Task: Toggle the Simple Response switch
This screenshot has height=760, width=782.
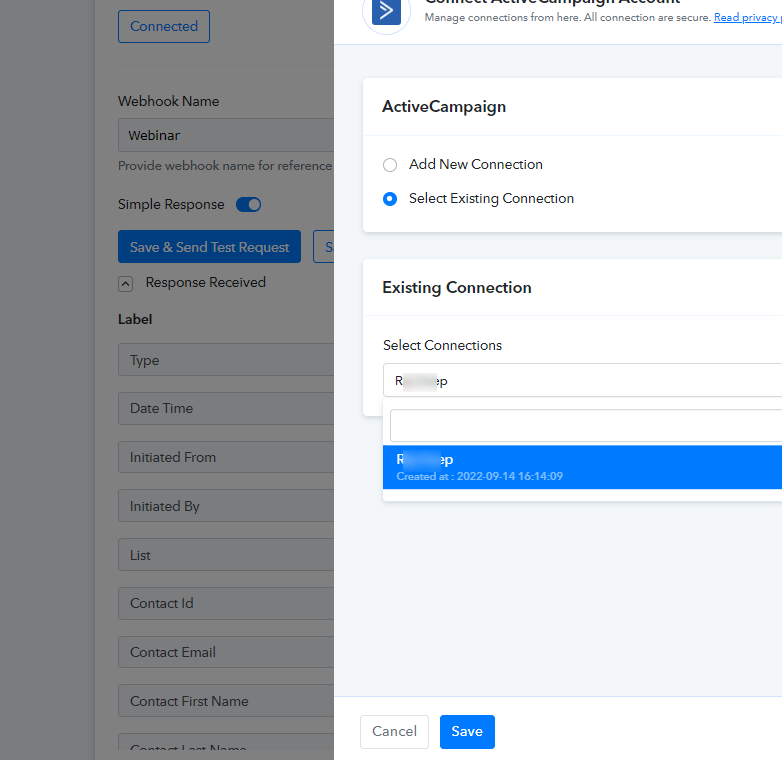Action: (x=248, y=204)
